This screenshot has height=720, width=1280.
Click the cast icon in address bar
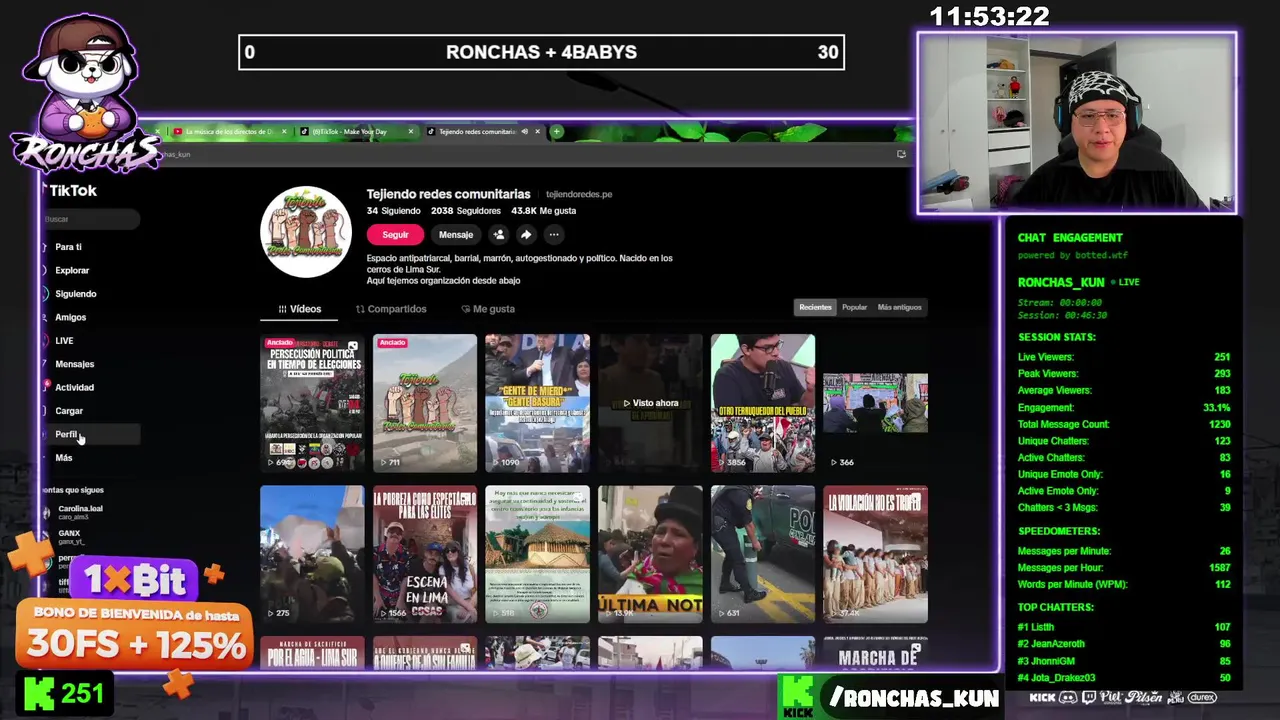coord(901,154)
